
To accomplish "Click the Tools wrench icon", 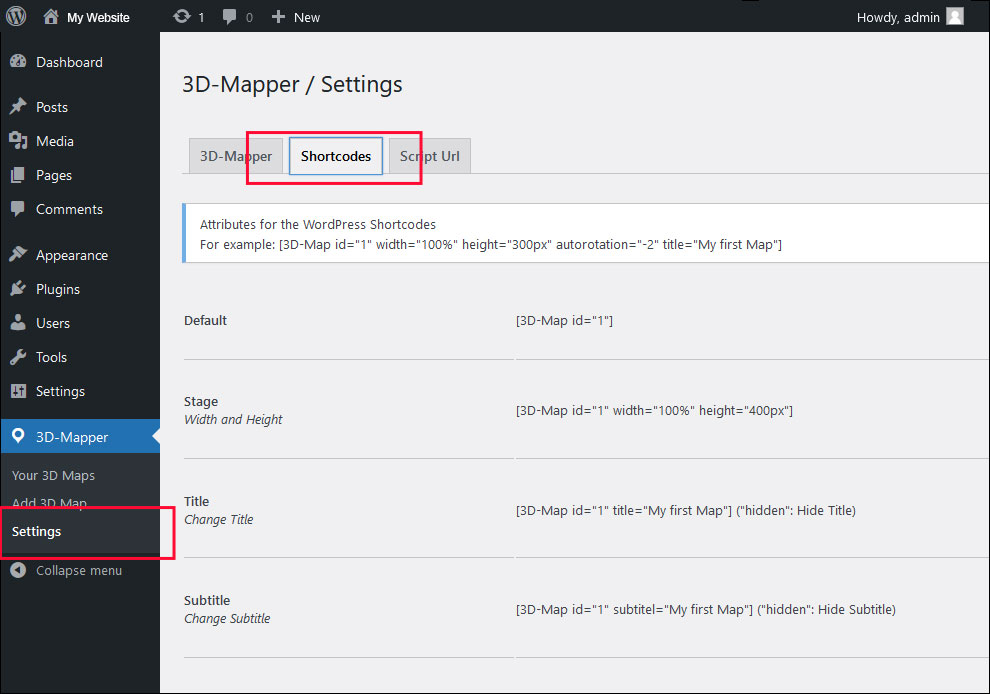I will [18, 356].
